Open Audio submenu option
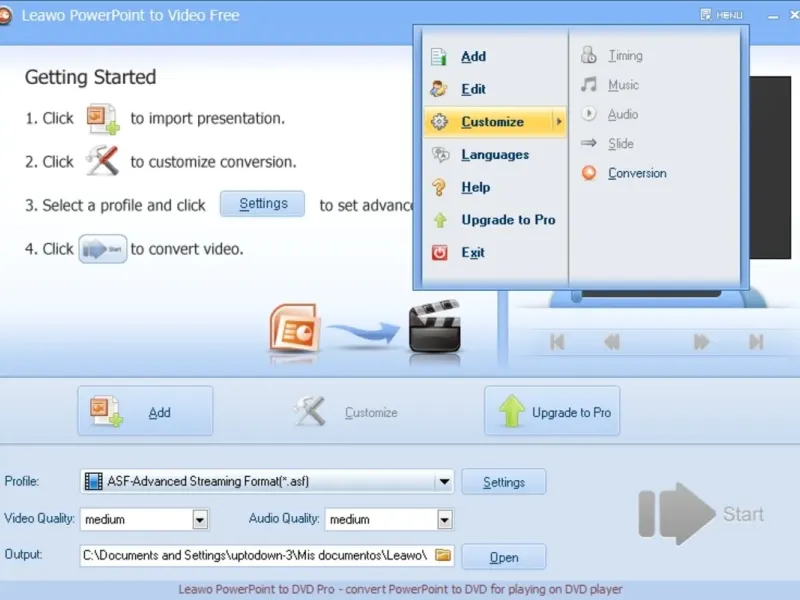 click(622, 114)
